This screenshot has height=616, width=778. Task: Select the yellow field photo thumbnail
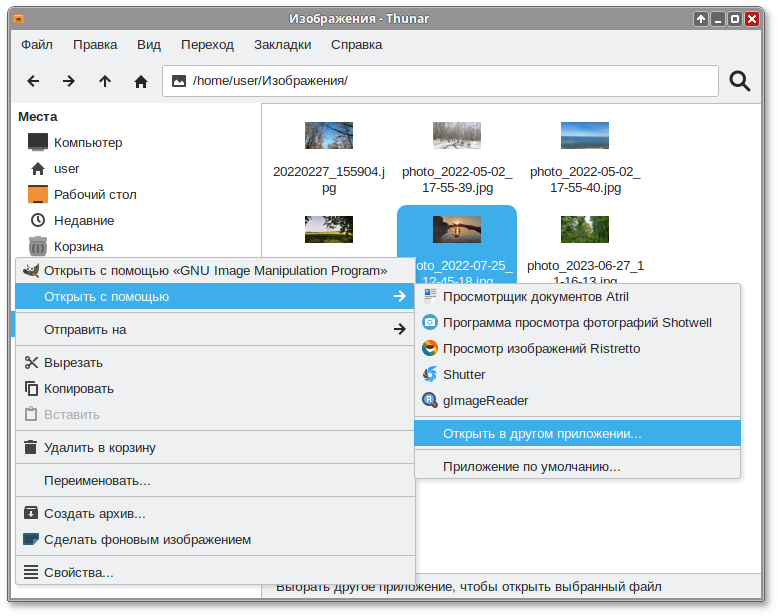click(328, 229)
